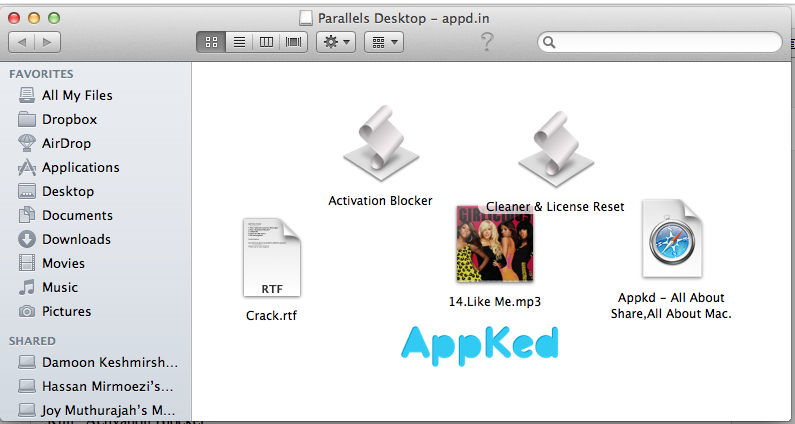This screenshot has height=424, width=795.
Task: Click the question mark toolbar icon
Action: point(487,42)
